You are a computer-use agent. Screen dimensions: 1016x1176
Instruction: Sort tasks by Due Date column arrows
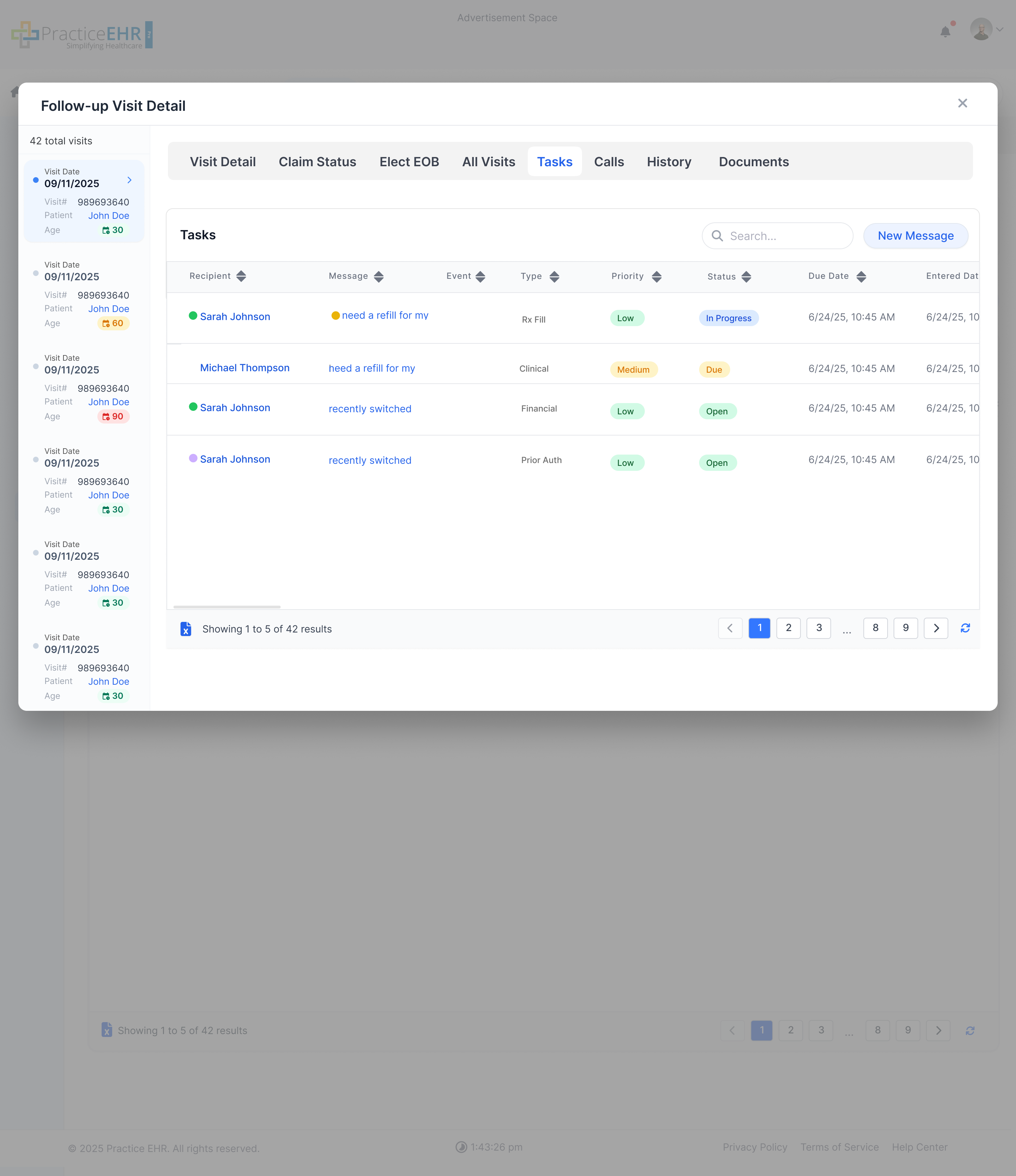pos(862,276)
